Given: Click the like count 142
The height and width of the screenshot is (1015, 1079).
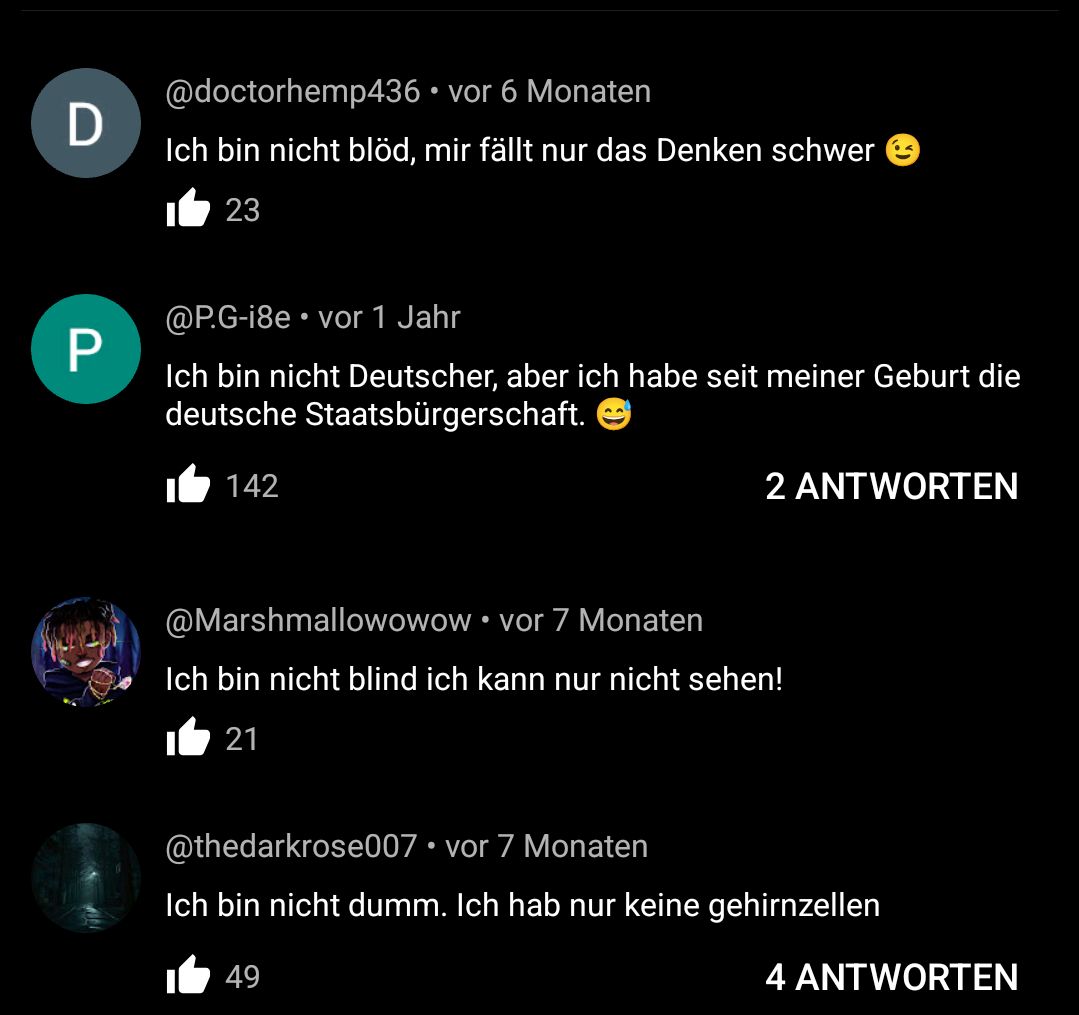Looking at the screenshot, I should [252, 487].
